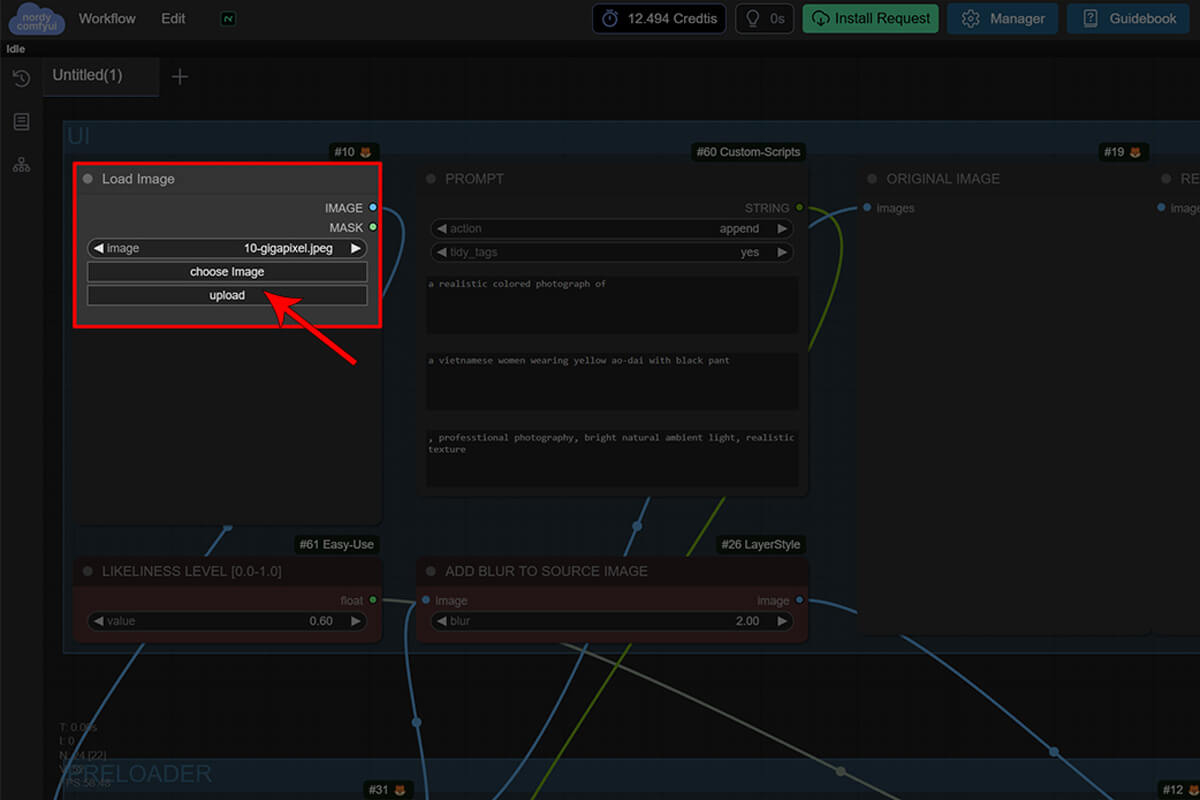Click the fox badge on node #10

[366, 152]
